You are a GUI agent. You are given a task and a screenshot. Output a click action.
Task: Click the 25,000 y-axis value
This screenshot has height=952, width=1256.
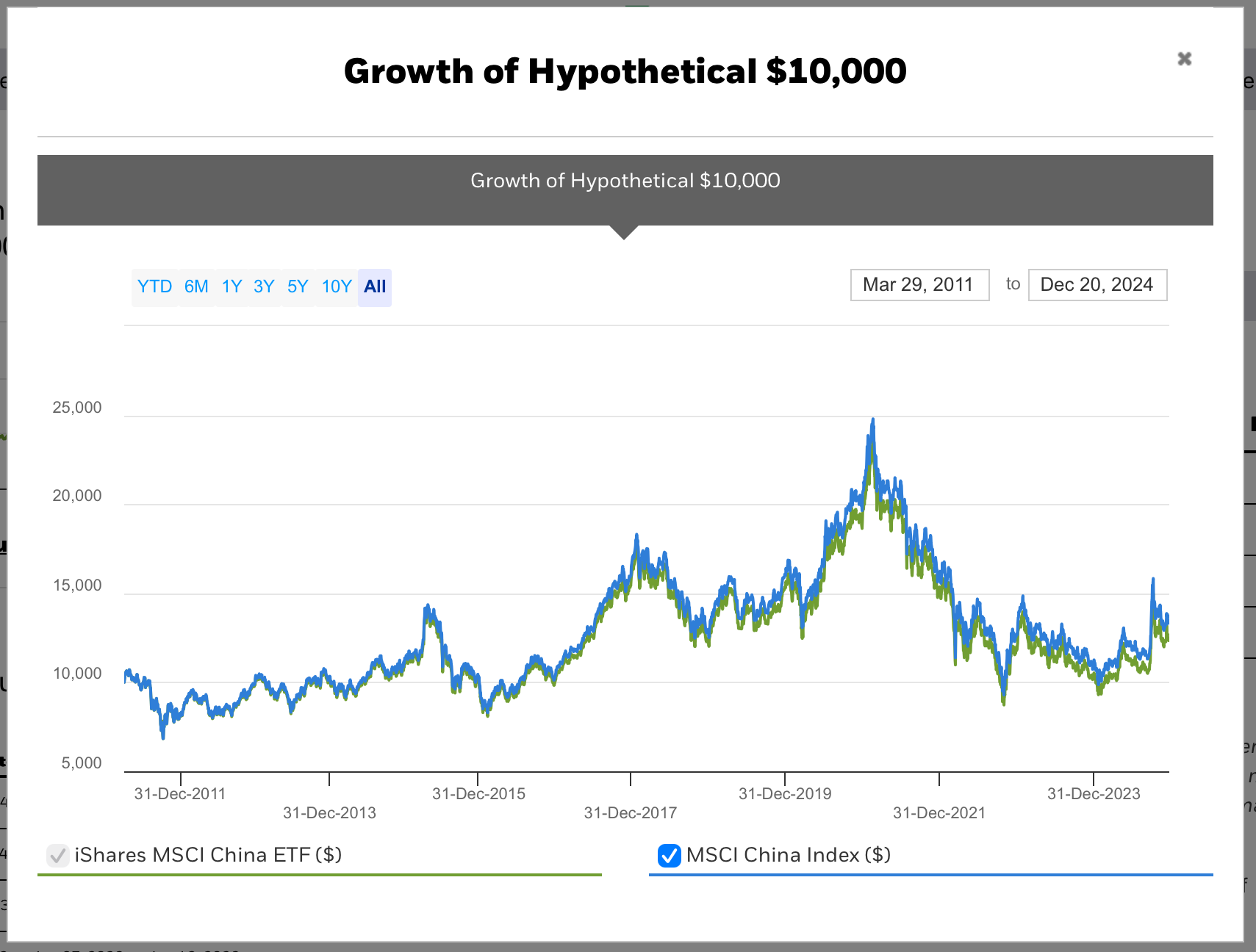pos(77,408)
